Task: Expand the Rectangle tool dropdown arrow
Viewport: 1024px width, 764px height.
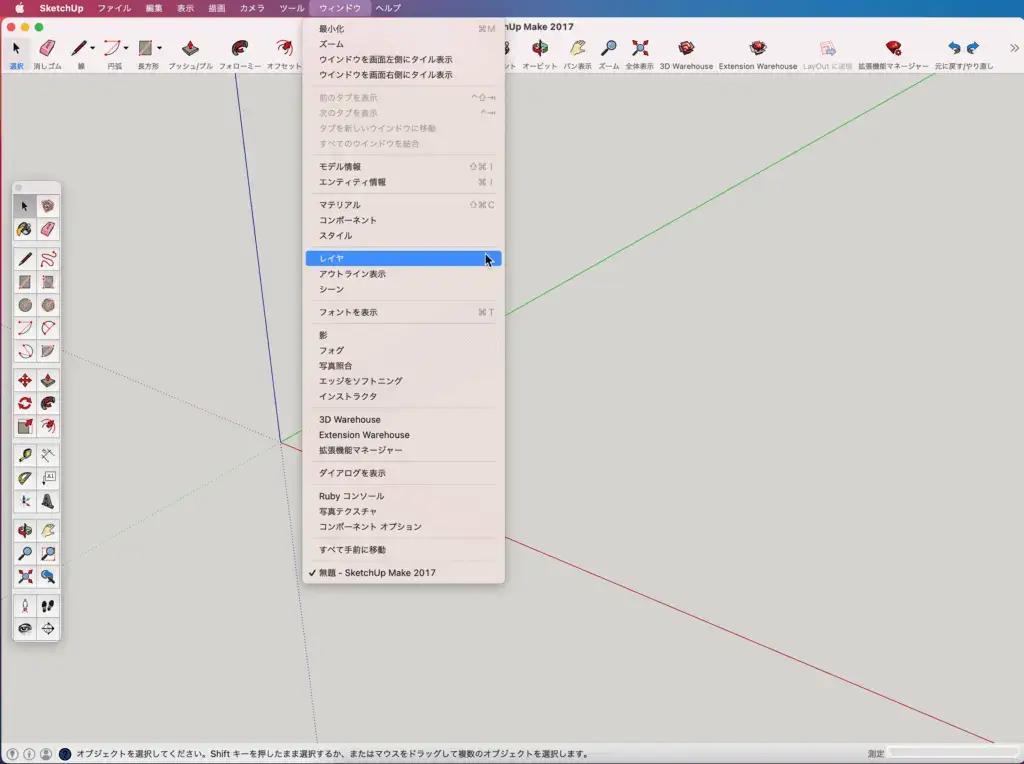Action: click(x=159, y=48)
